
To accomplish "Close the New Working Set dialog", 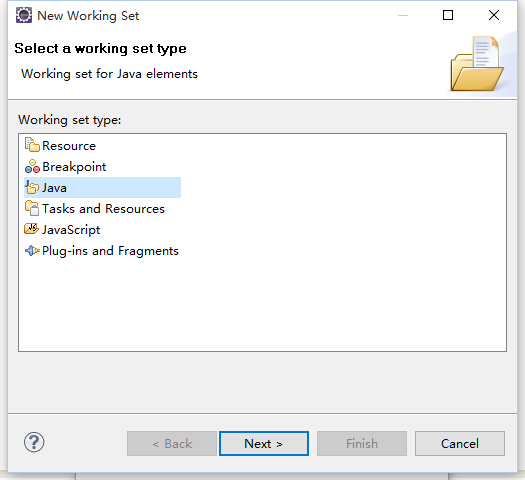I will (494, 15).
